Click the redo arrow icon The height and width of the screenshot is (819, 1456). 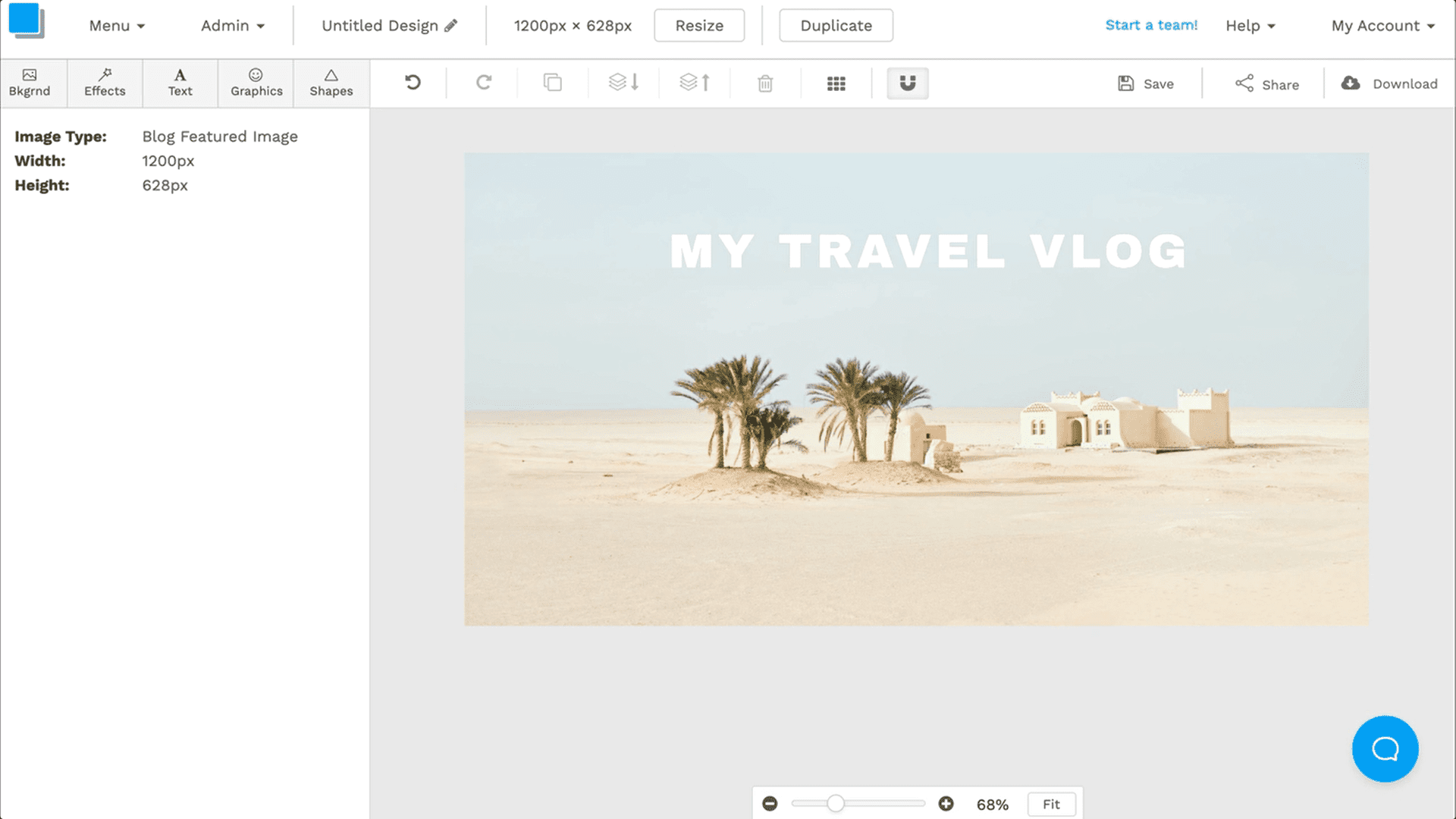point(484,83)
